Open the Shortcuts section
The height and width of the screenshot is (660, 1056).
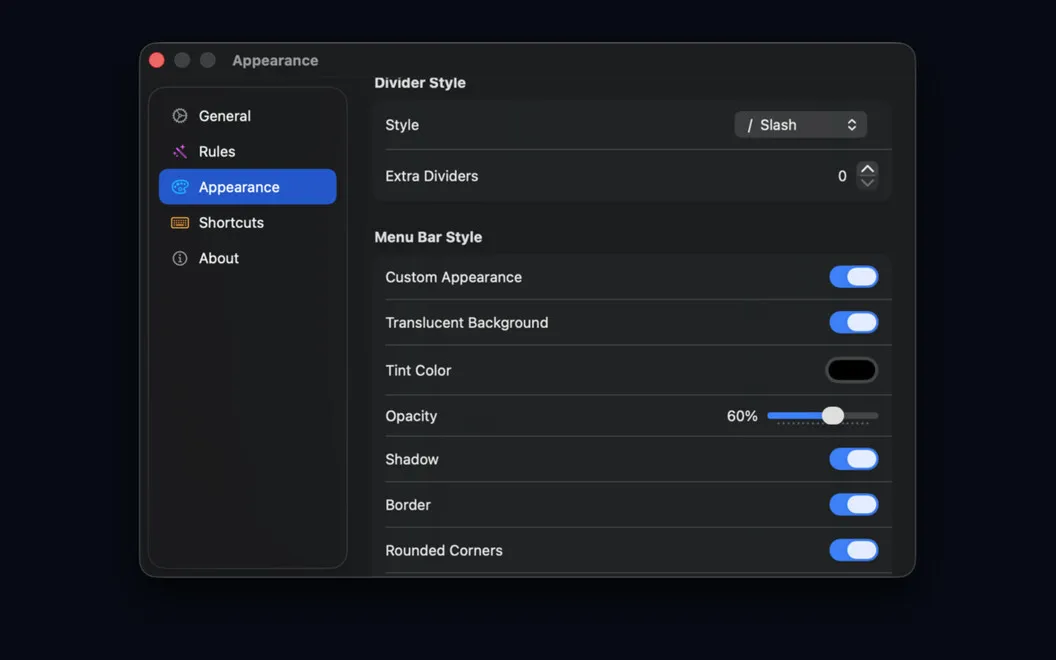[247, 223]
